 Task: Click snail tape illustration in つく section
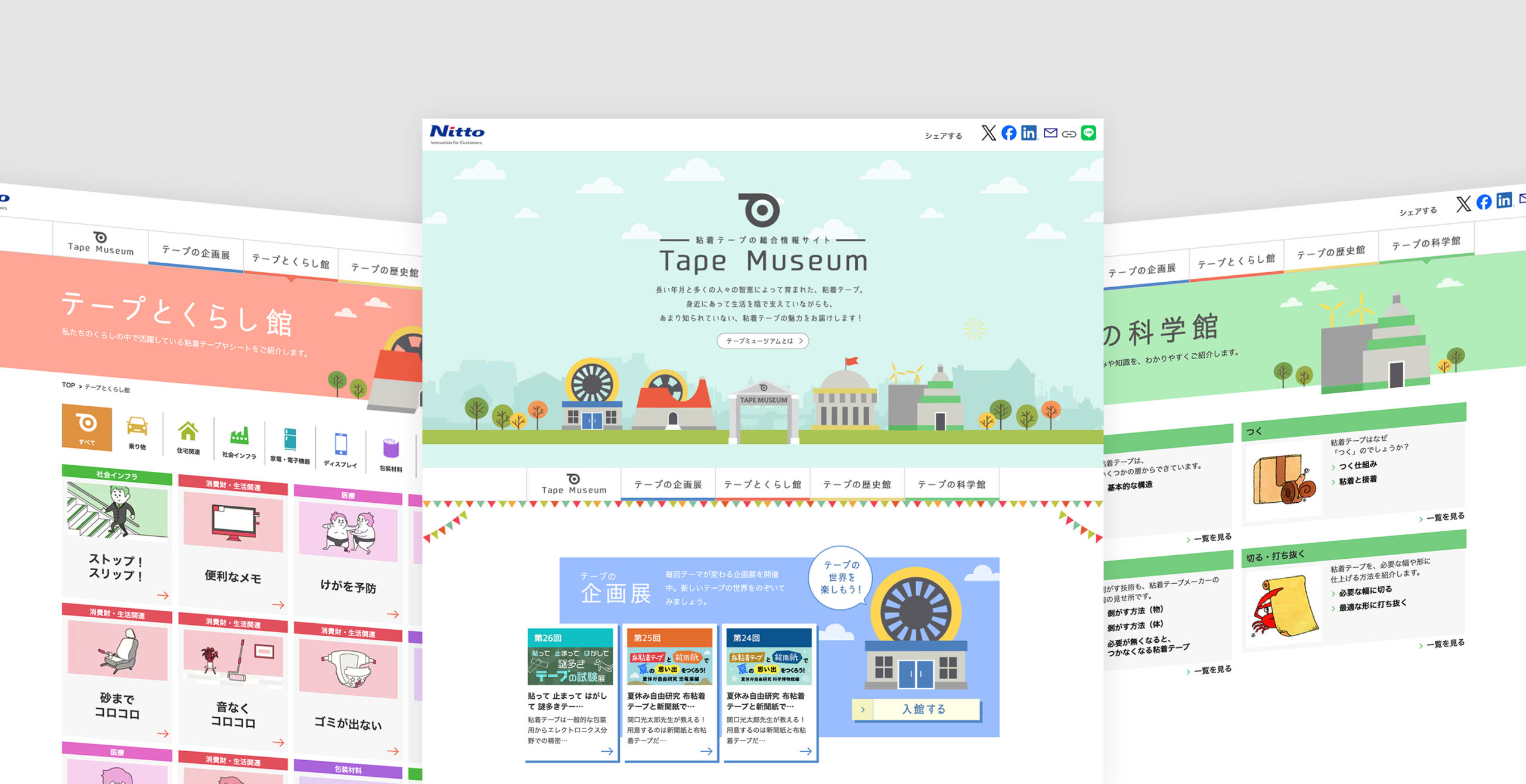(1283, 480)
